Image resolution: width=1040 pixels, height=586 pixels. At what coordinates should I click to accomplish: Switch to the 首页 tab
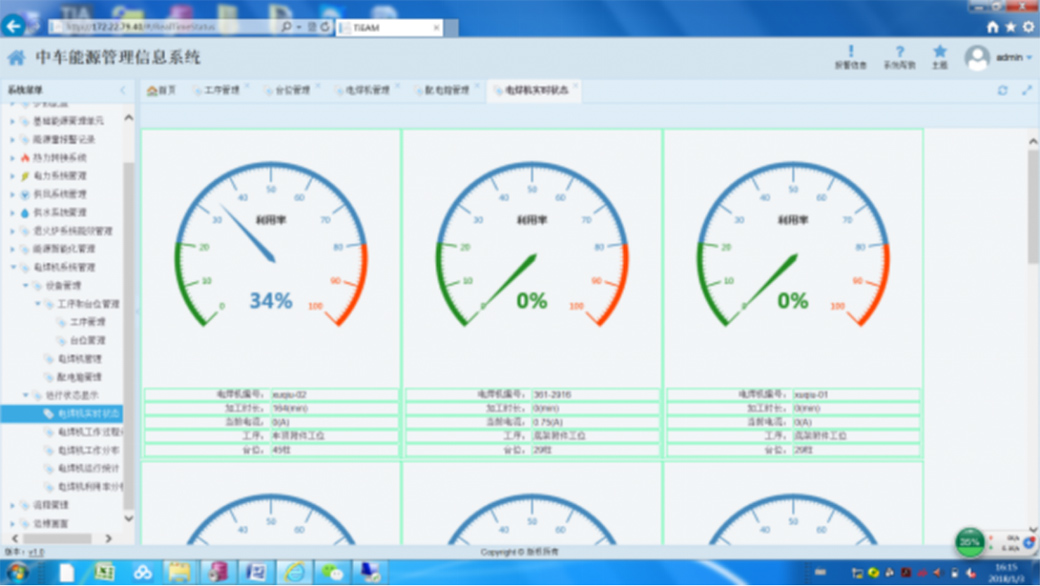(x=161, y=90)
